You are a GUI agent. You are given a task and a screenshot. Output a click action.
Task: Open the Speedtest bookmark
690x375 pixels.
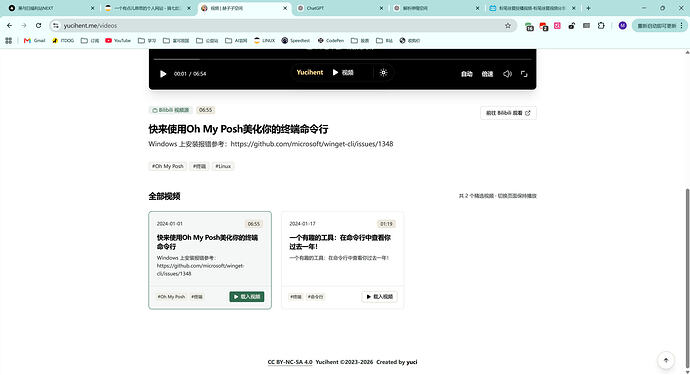tap(296, 40)
